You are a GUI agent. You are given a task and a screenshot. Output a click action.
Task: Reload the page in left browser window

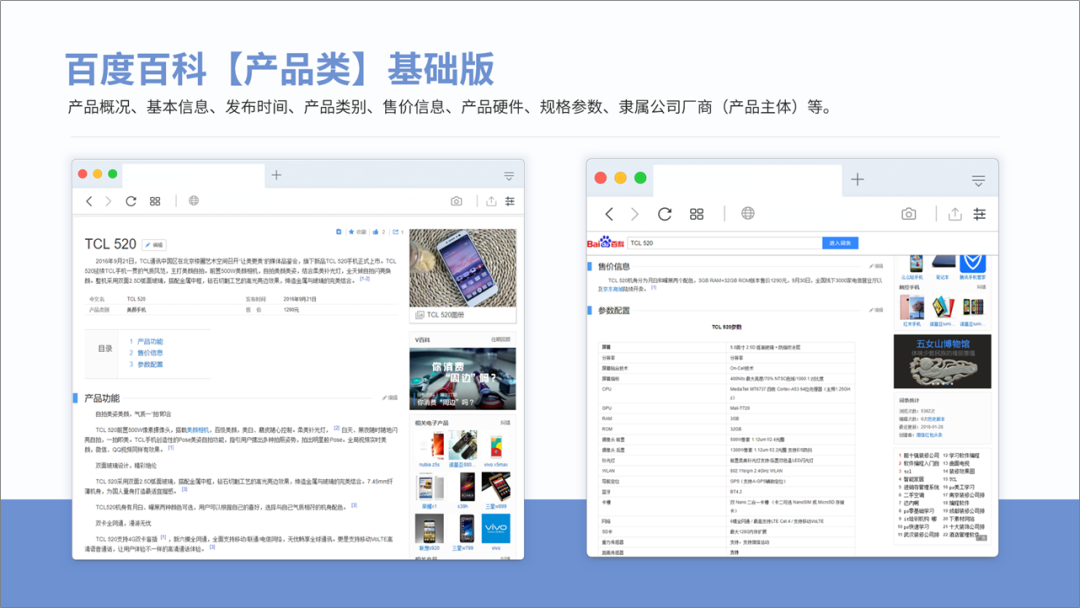[x=131, y=201]
